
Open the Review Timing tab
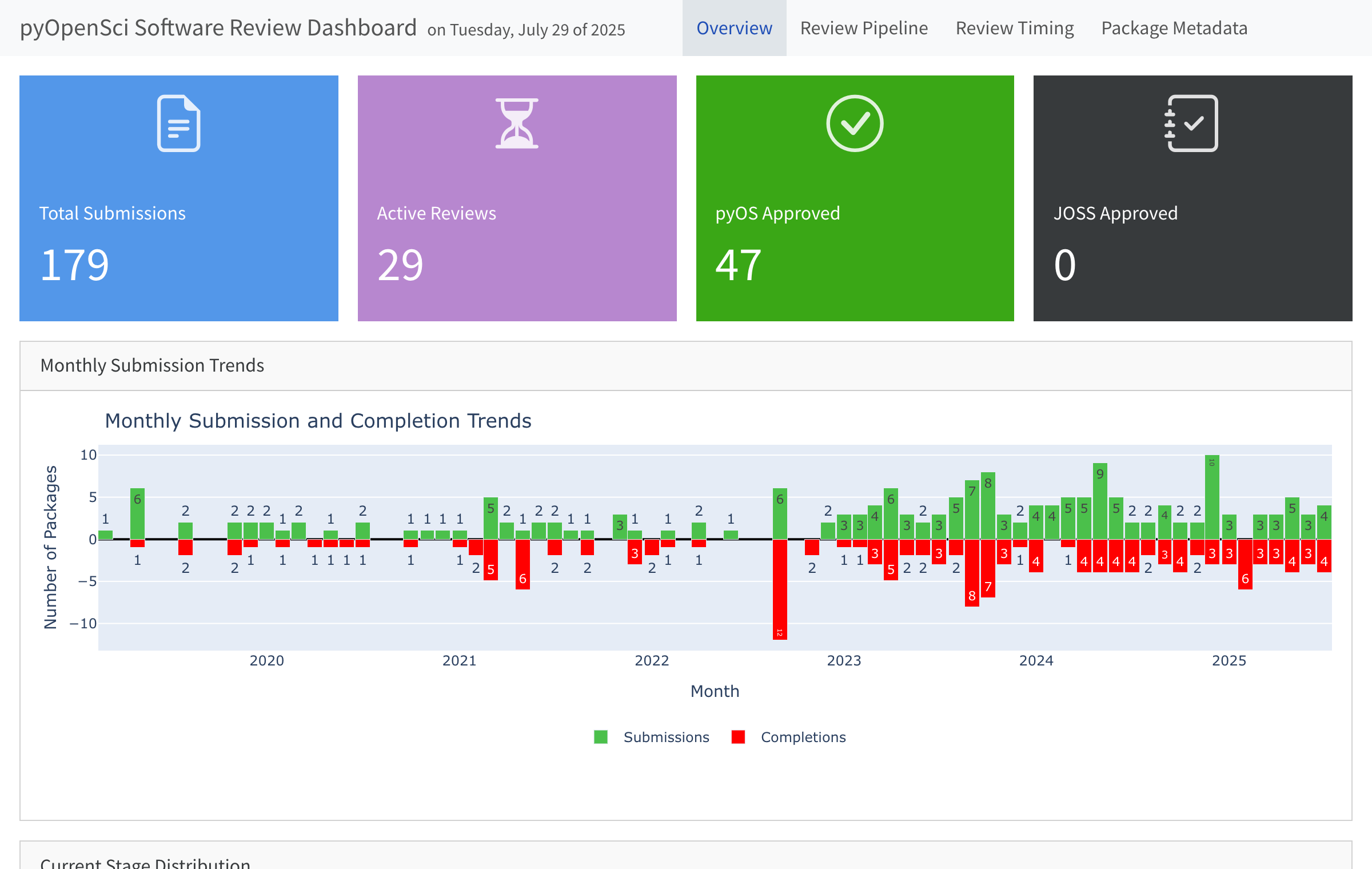point(1015,28)
